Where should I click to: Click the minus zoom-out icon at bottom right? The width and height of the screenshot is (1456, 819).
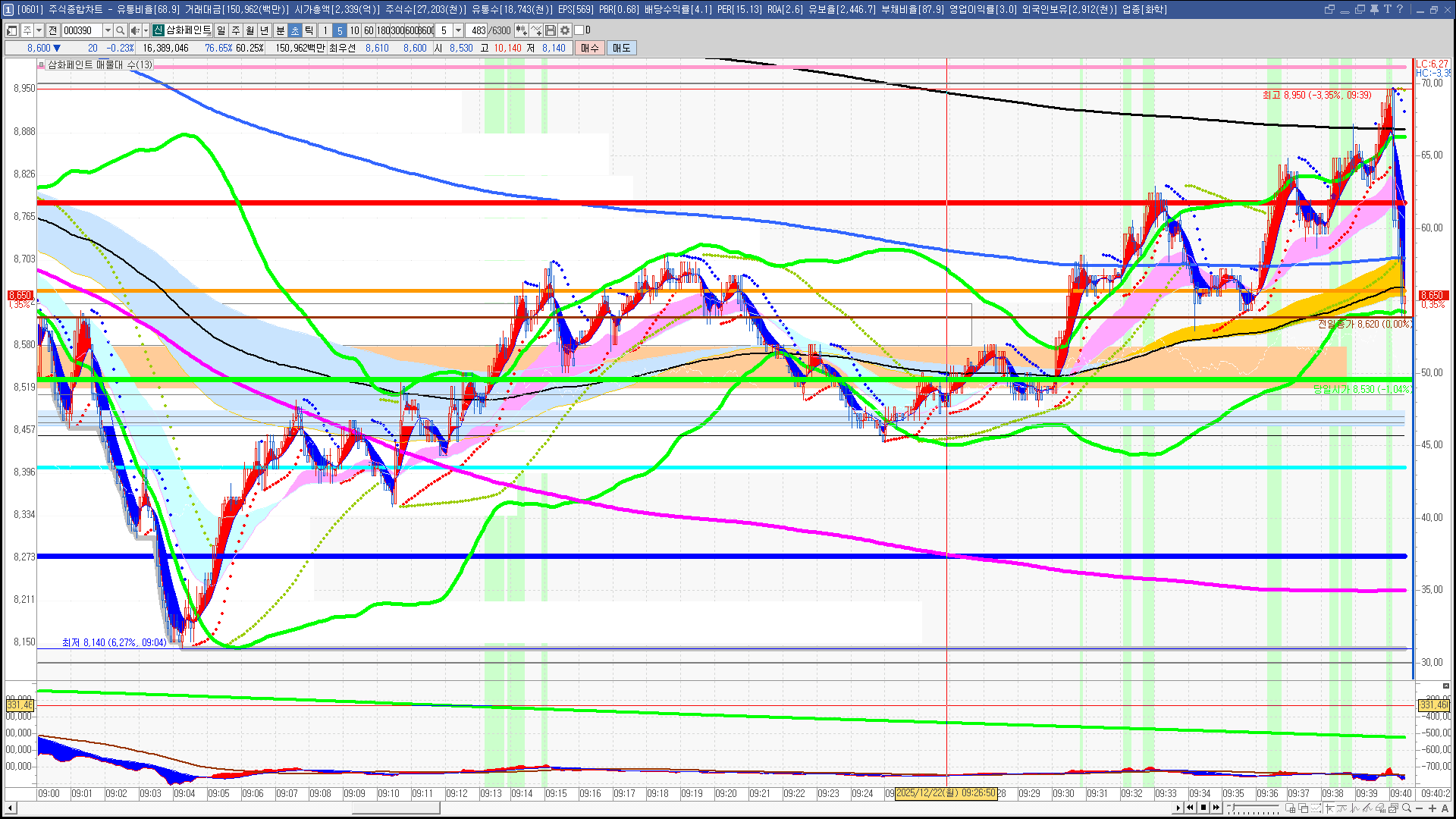1420,808
